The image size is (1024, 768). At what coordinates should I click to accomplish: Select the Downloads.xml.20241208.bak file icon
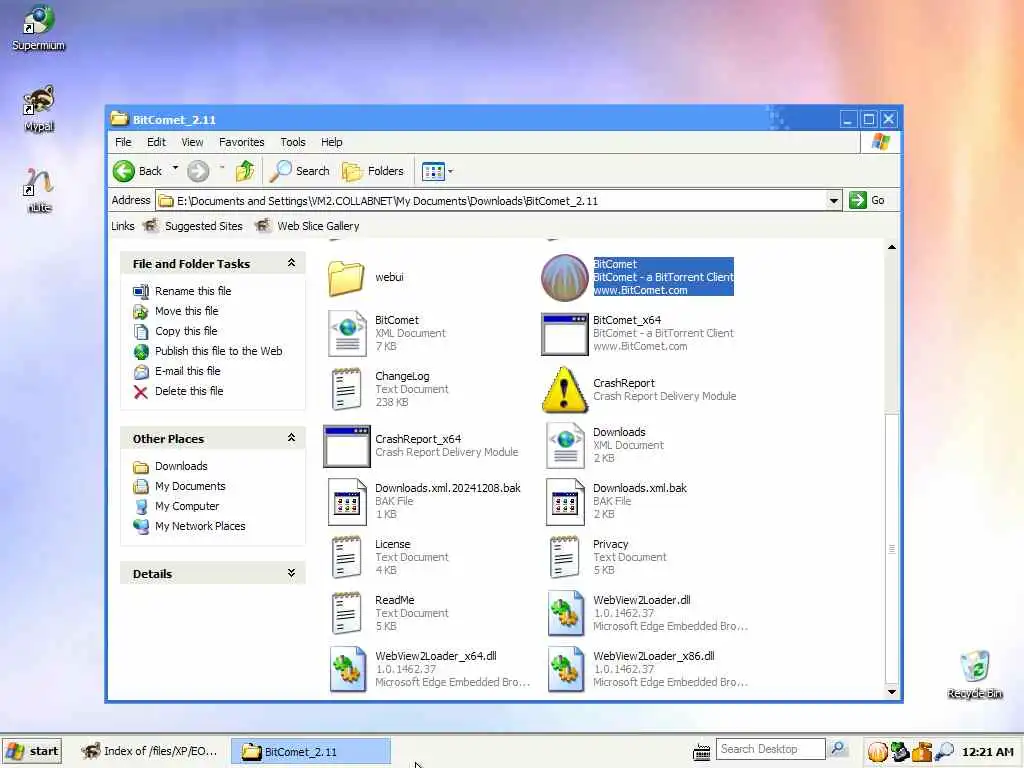click(x=347, y=502)
